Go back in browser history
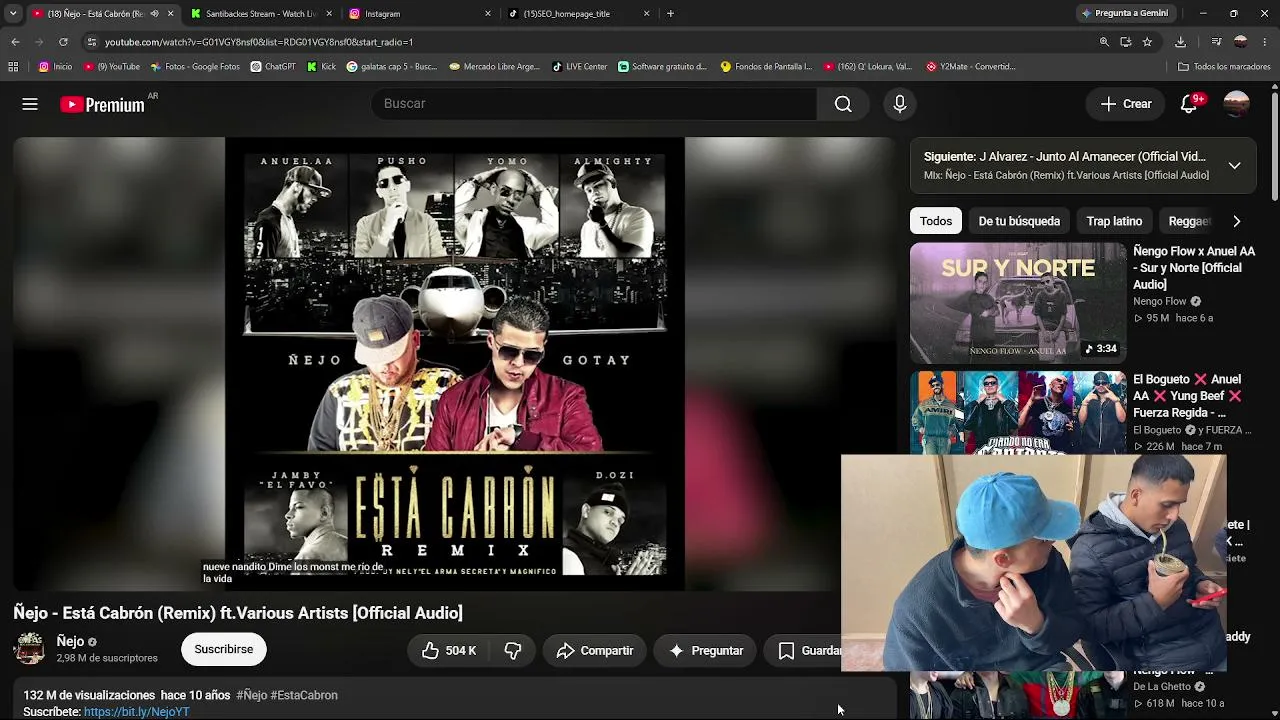Viewport: 1280px width, 720px height. click(15, 42)
